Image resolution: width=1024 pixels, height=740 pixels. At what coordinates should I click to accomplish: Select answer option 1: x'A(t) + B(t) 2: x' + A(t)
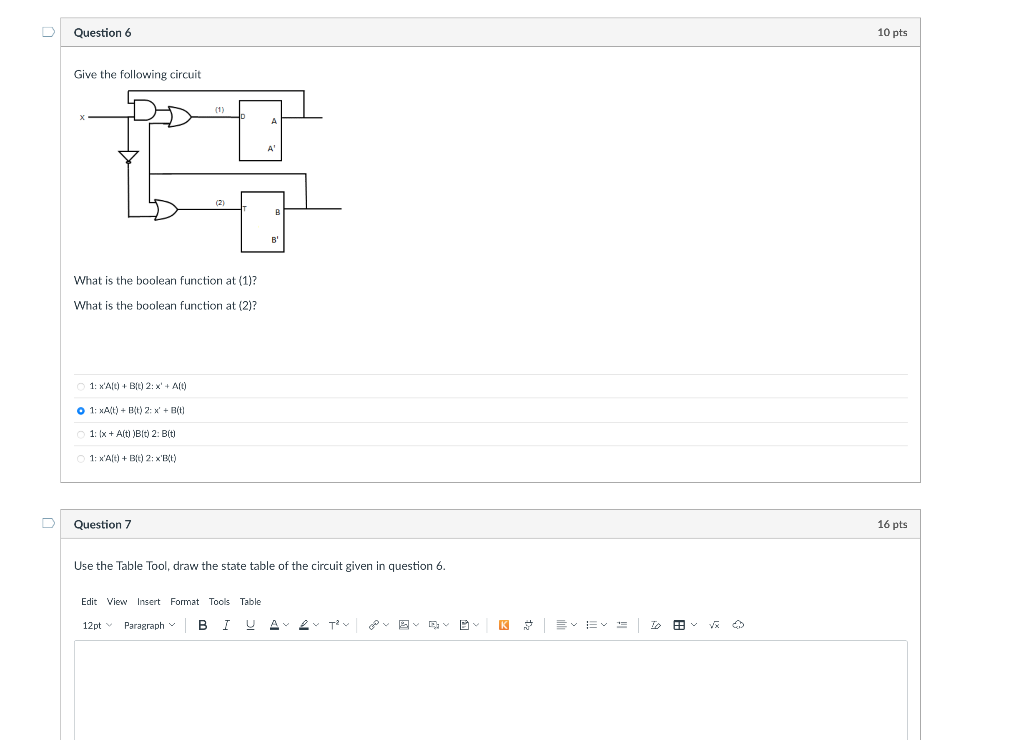pyautogui.click(x=80, y=386)
